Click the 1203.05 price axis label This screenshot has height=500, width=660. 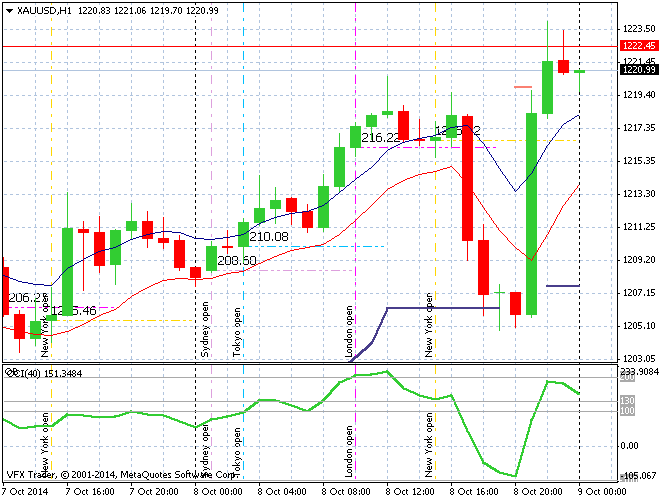click(x=639, y=359)
